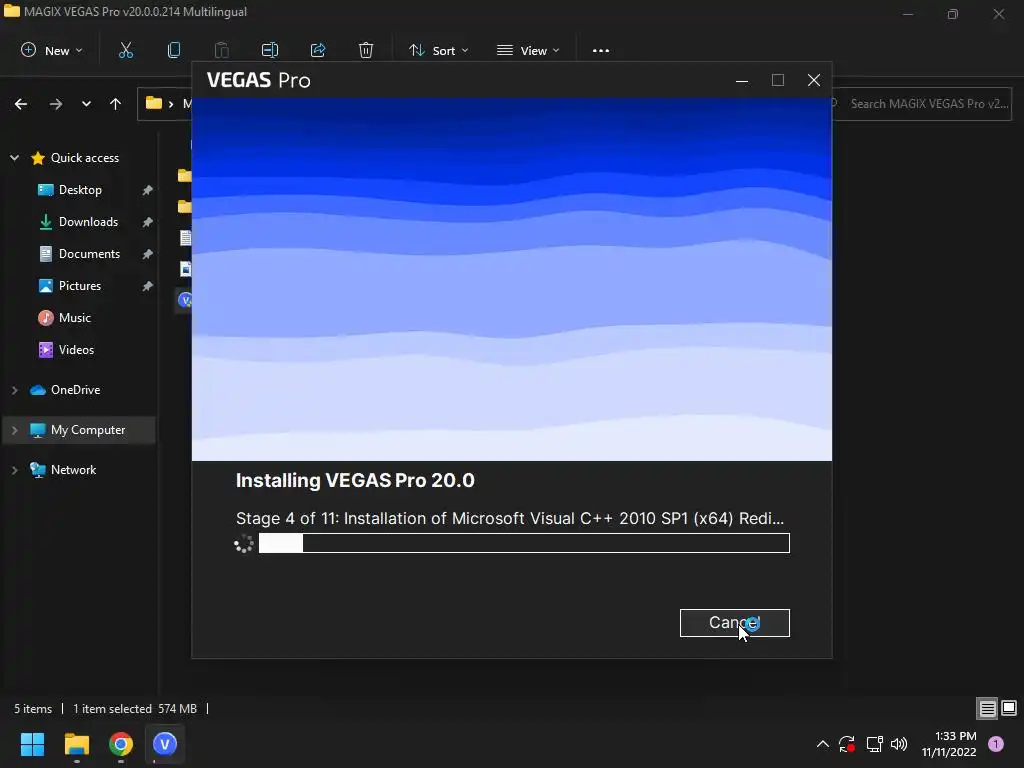Expand the OneDrive tree node
1024x768 pixels.
coord(14,390)
